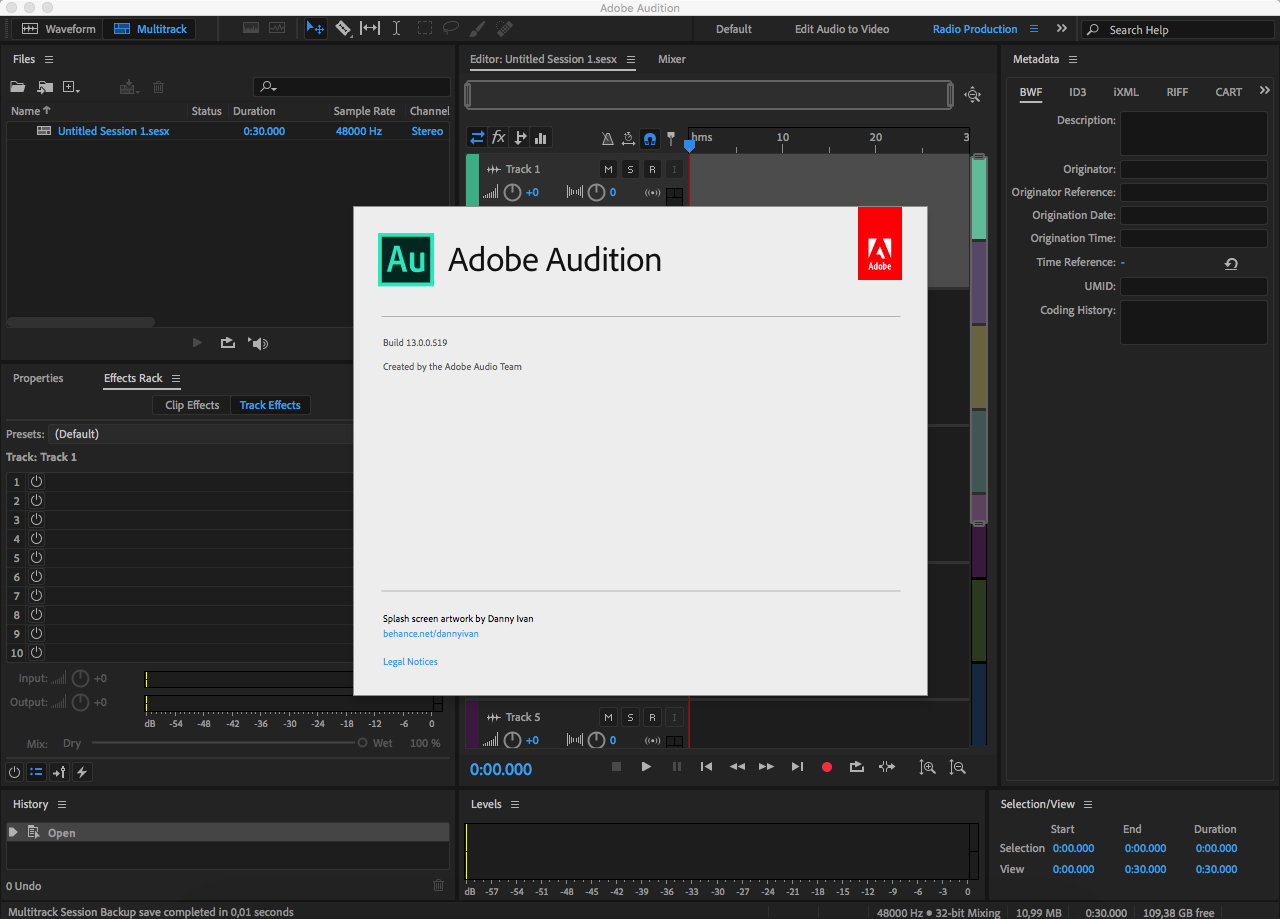The width and height of the screenshot is (1280, 919).
Task: Open the Files panel menu
Action: [49, 60]
